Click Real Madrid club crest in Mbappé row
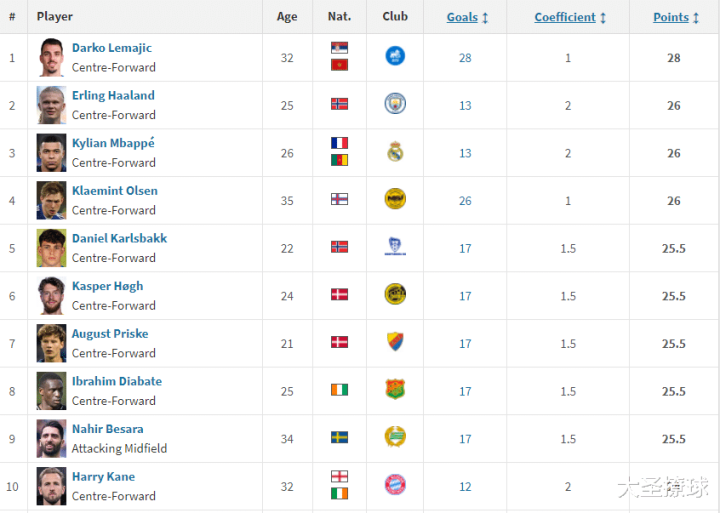This screenshot has width=720, height=513. (x=395, y=152)
